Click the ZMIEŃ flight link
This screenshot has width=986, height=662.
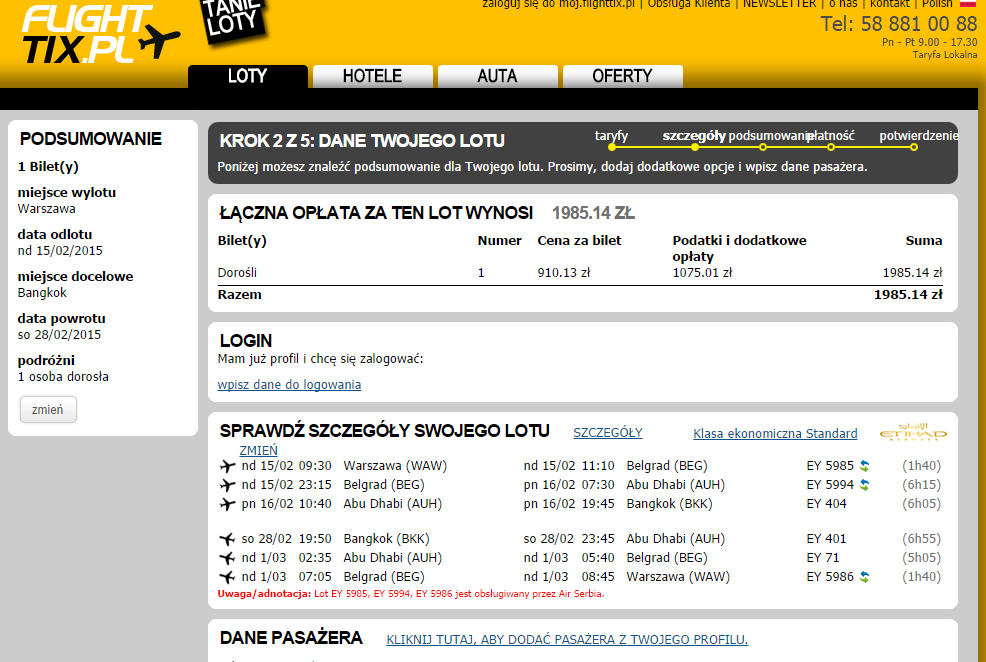[258, 450]
